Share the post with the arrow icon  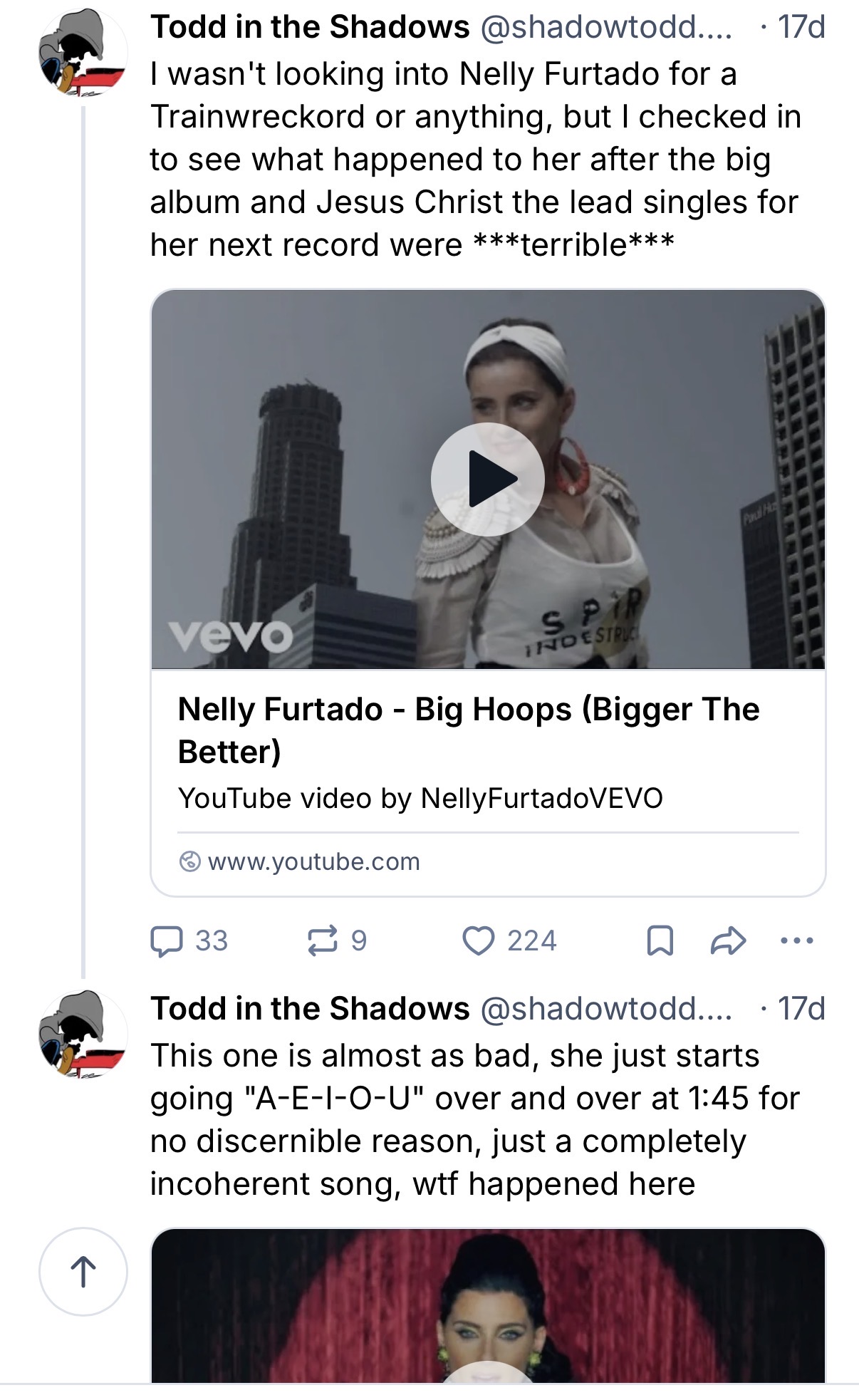(728, 940)
